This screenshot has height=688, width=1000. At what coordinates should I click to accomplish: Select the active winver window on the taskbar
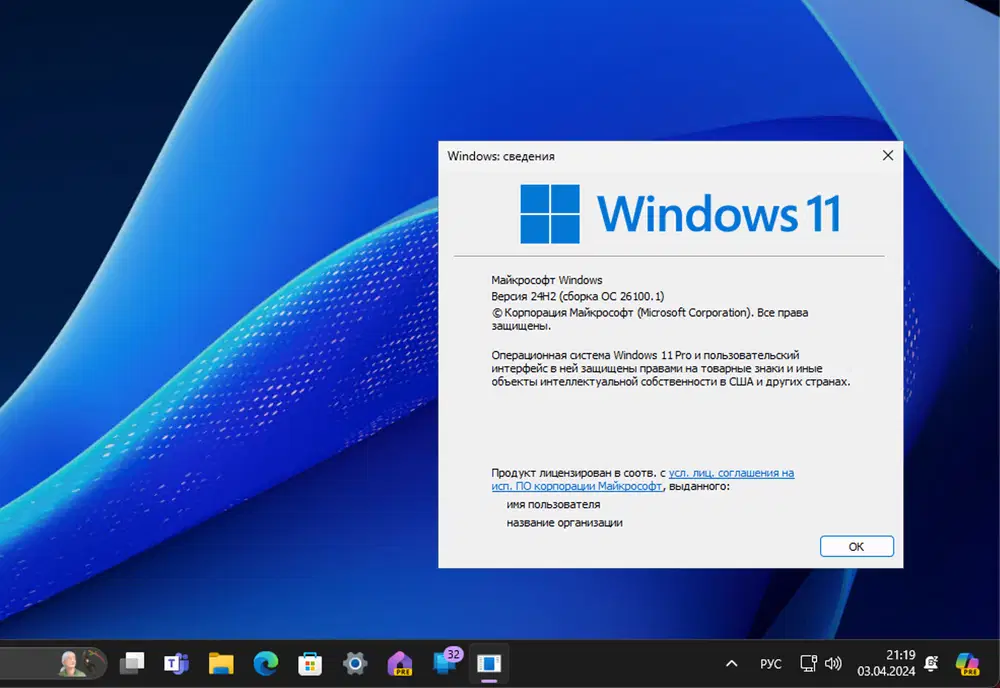pyautogui.click(x=488, y=663)
